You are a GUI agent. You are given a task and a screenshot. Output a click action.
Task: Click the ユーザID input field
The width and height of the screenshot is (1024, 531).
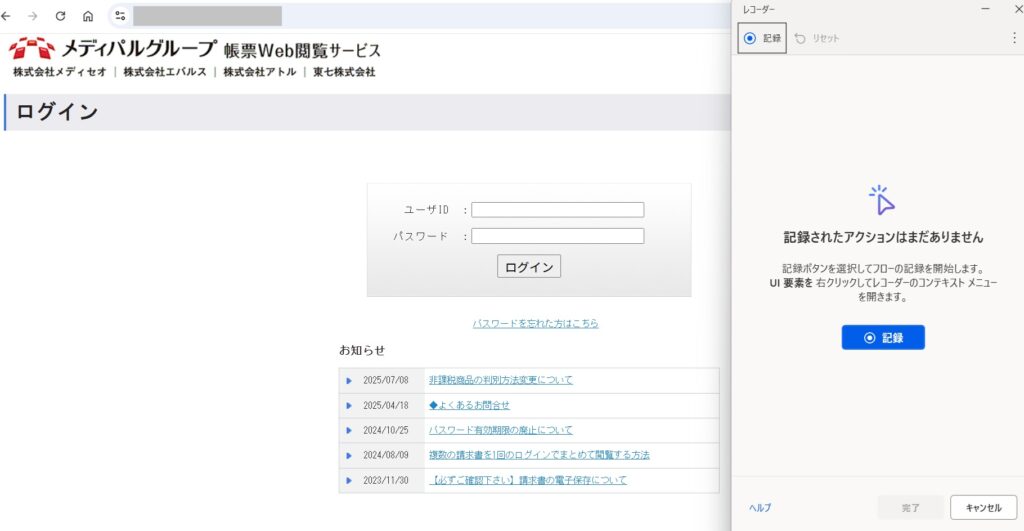[x=557, y=210]
